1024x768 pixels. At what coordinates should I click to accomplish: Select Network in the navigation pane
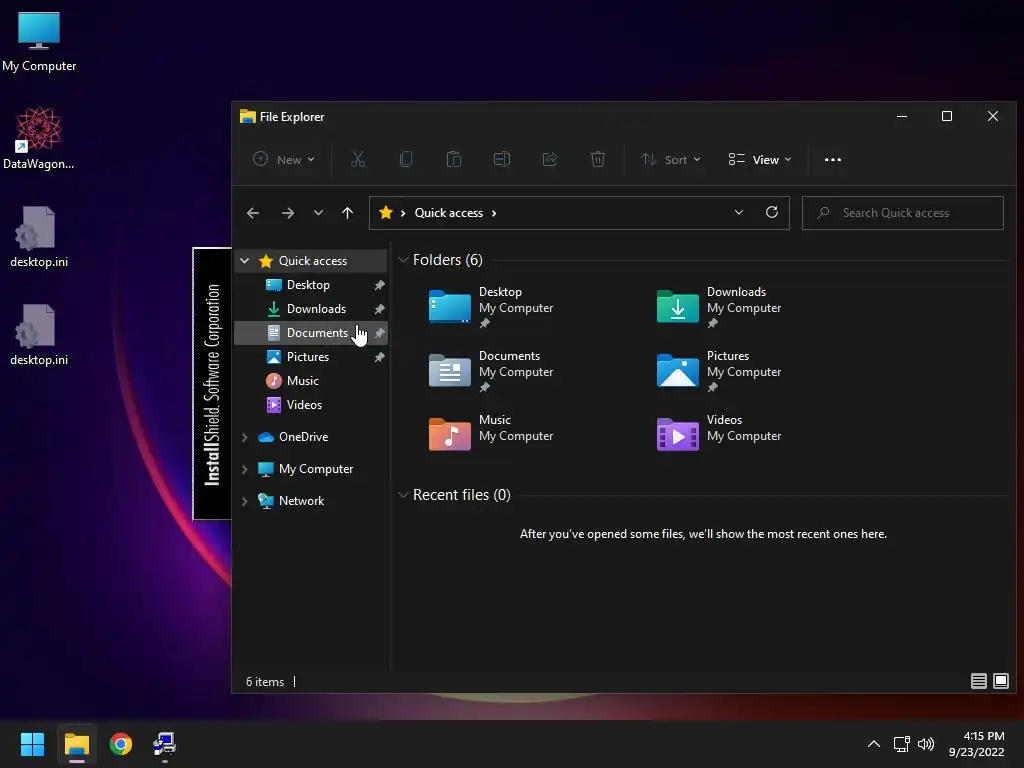coord(311,501)
